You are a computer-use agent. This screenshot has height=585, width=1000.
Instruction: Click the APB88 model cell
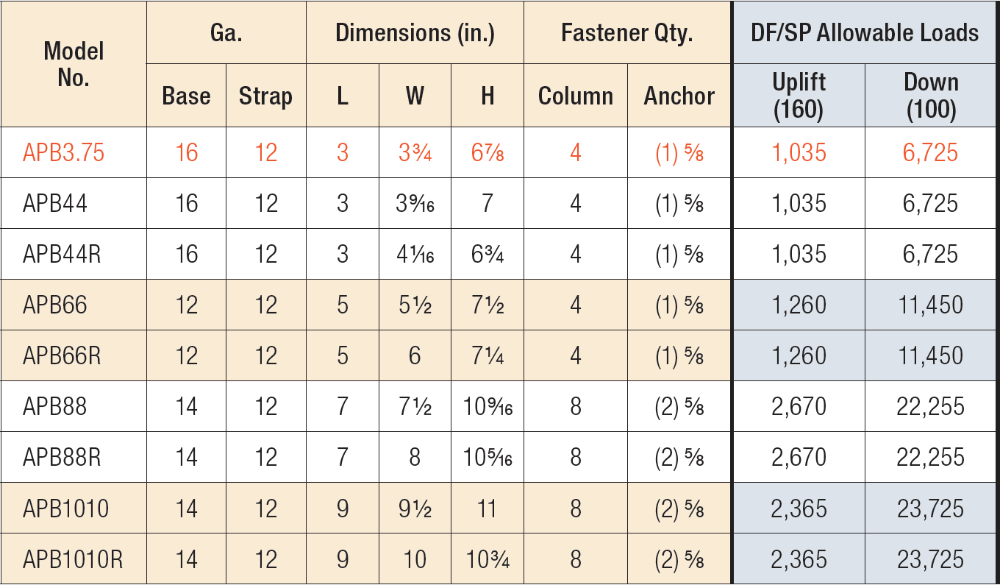point(55,407)
